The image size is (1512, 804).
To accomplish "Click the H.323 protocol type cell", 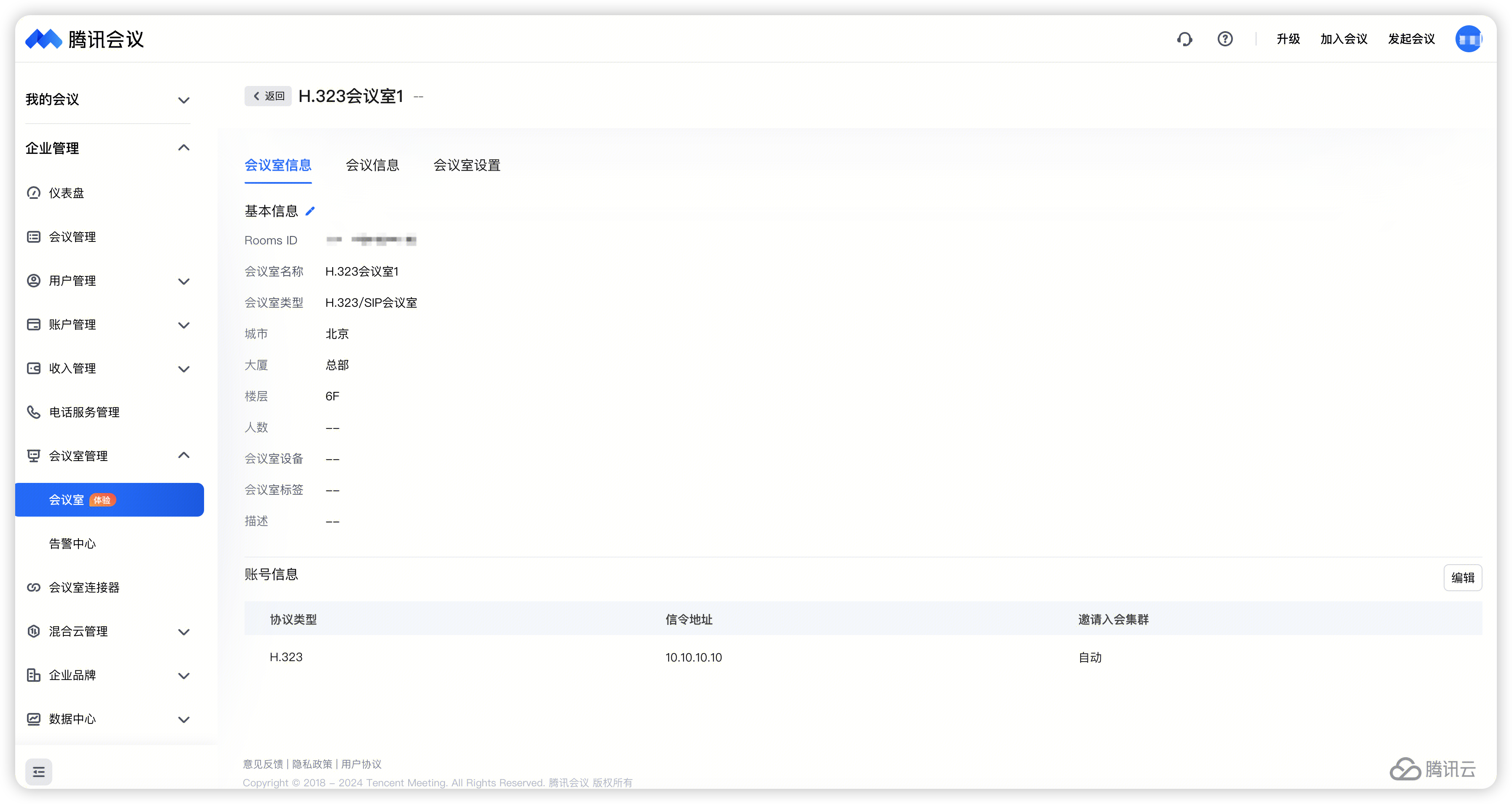I will pos(286,657).
